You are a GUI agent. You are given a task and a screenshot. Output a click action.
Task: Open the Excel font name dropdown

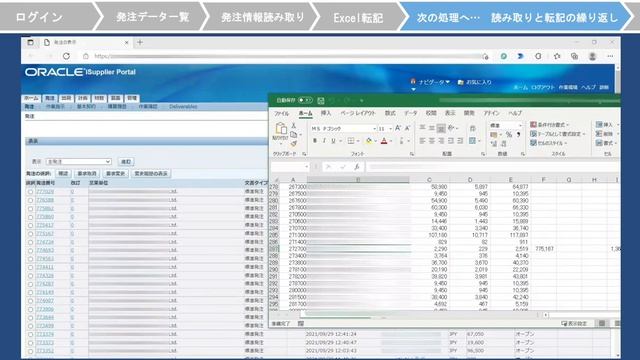(x=374, y=129)
